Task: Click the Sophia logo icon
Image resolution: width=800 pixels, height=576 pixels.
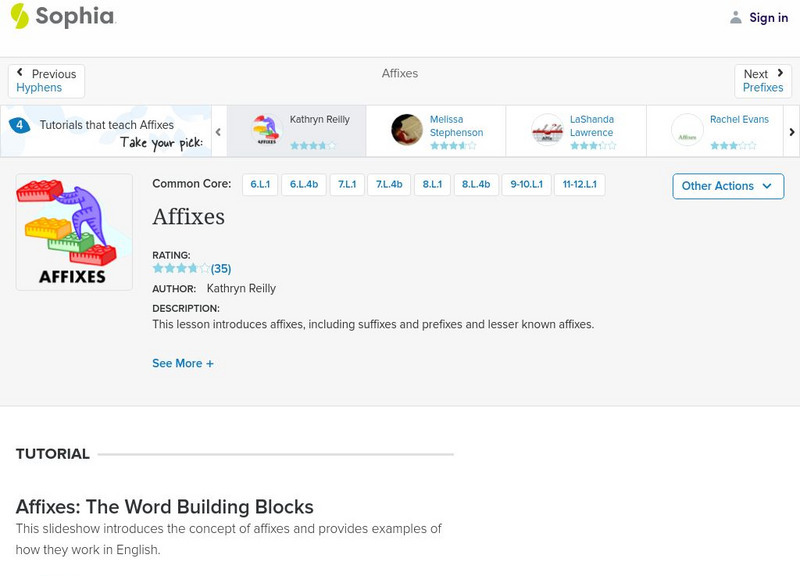Action: (19, 16)
